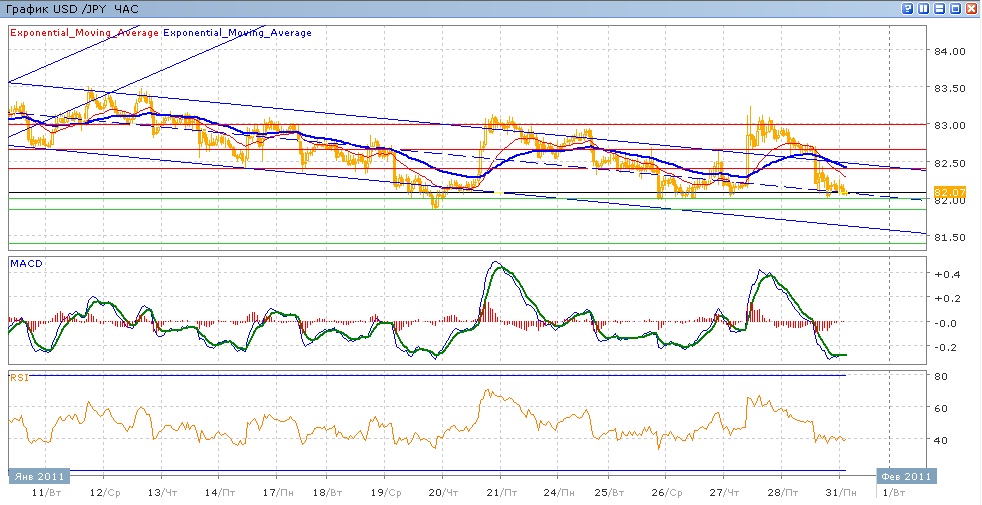Click the 81.50 price level on axis
This screenshot has width=982, height=505.
click(951, 237)
